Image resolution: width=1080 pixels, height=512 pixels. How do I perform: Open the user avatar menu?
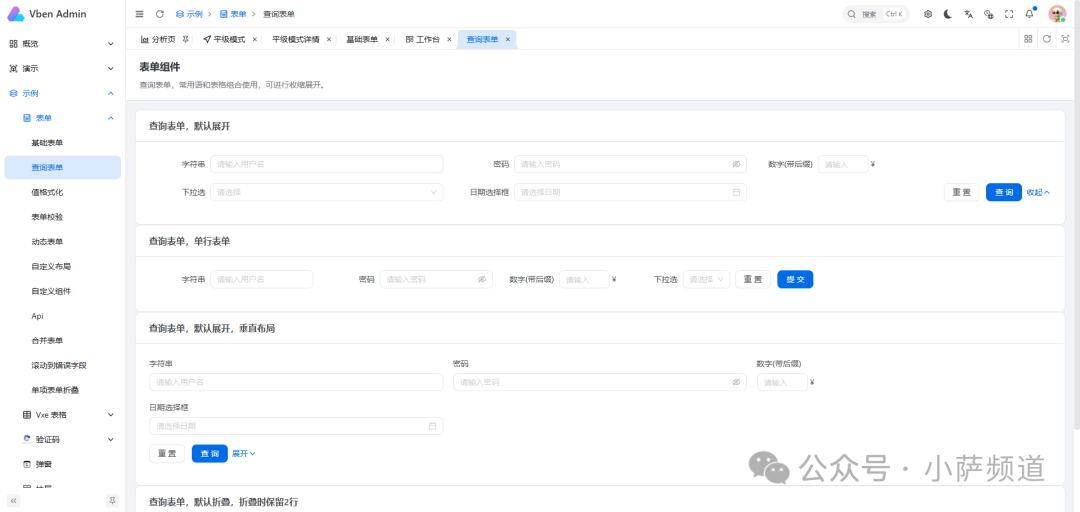[x=1057, y=14]
